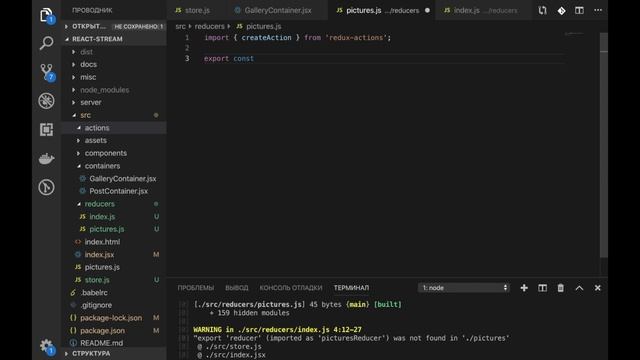Split the terminal panel

(x=542, y=288)
